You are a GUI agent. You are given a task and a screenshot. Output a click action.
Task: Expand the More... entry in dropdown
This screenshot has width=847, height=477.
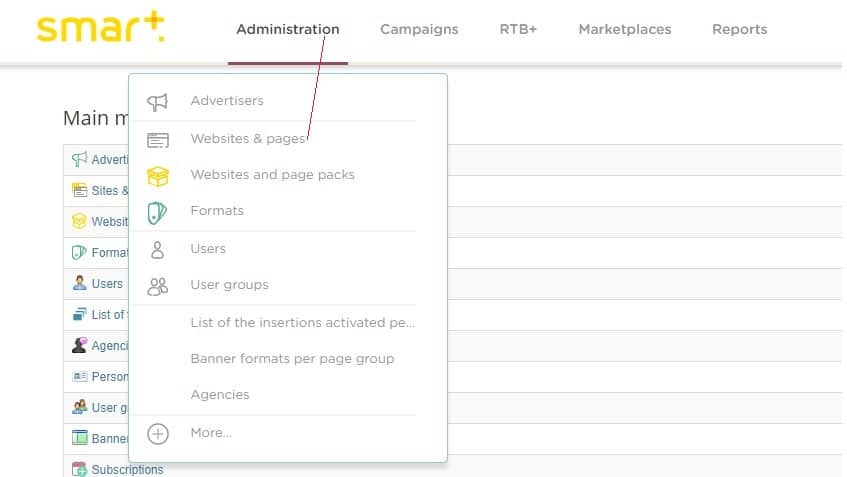coord(211,433)
